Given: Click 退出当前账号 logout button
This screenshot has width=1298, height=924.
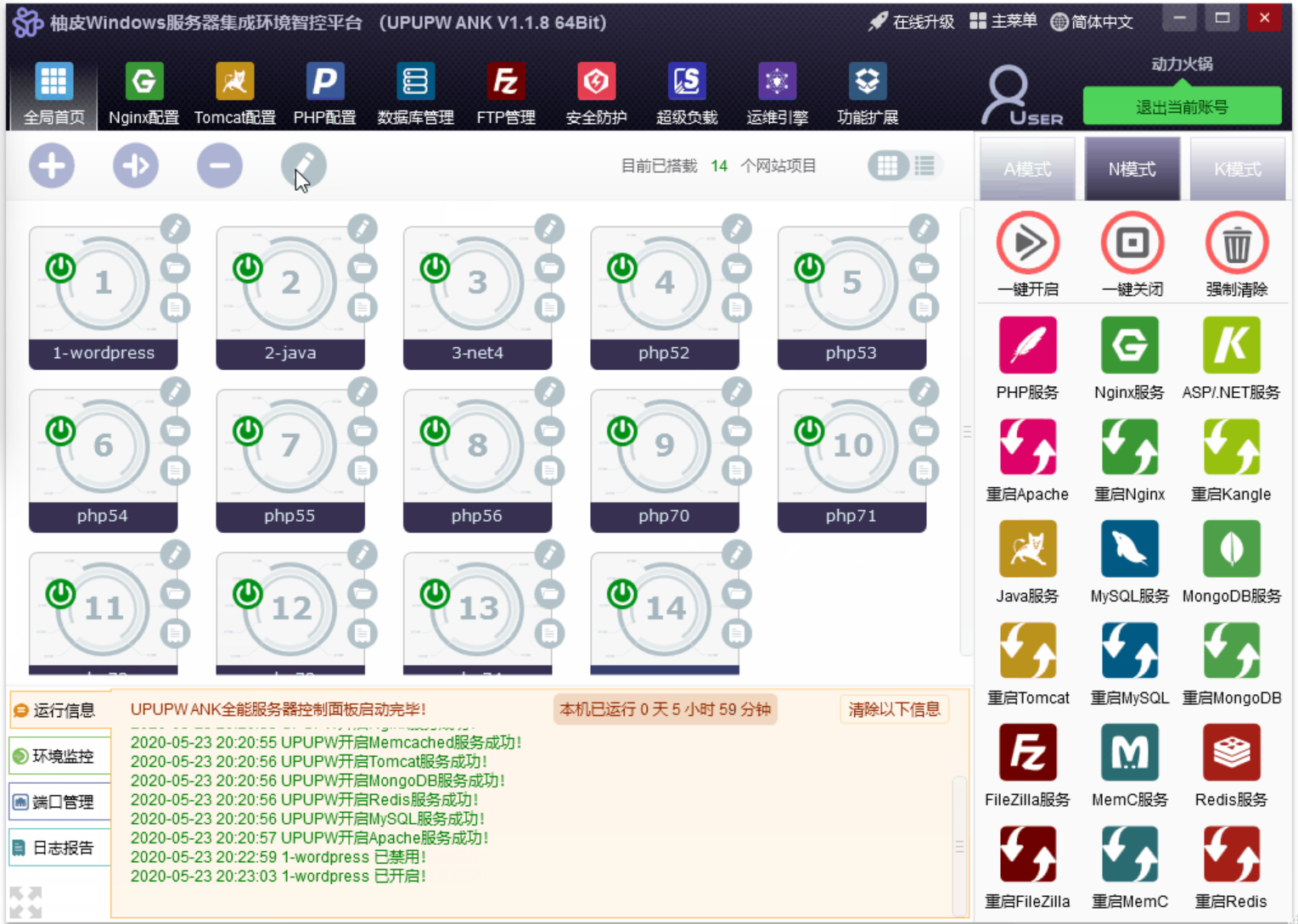Looking at the screenshot, I should 1182,107.
